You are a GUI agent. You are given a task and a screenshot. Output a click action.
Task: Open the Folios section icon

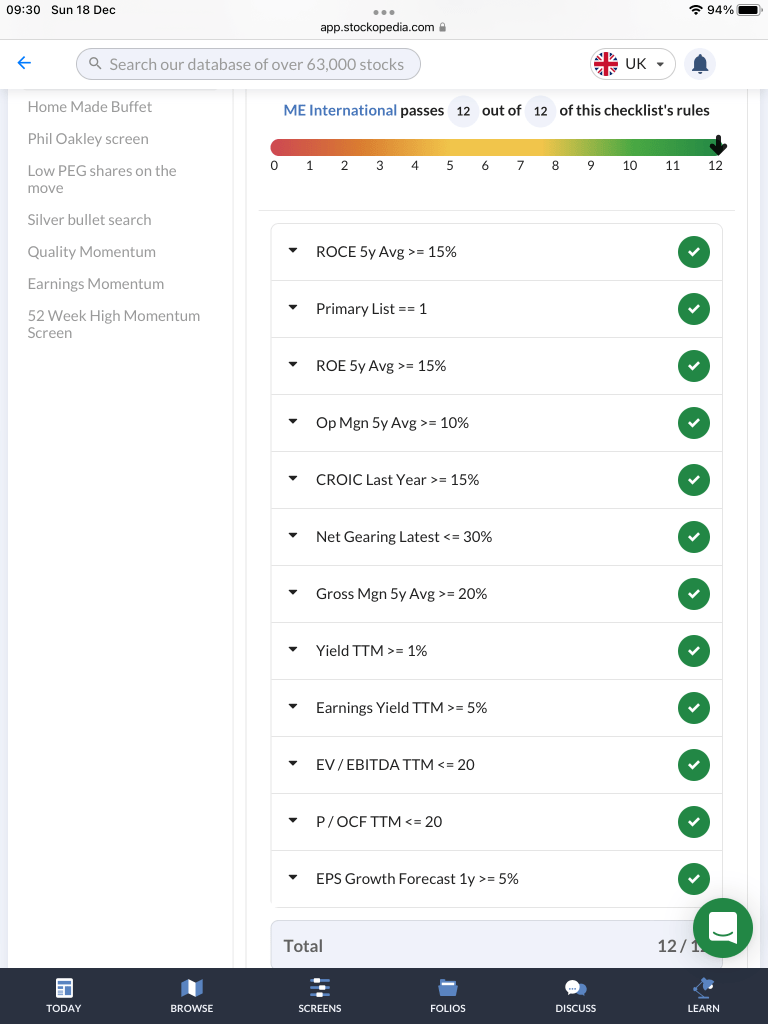[448, 988]
